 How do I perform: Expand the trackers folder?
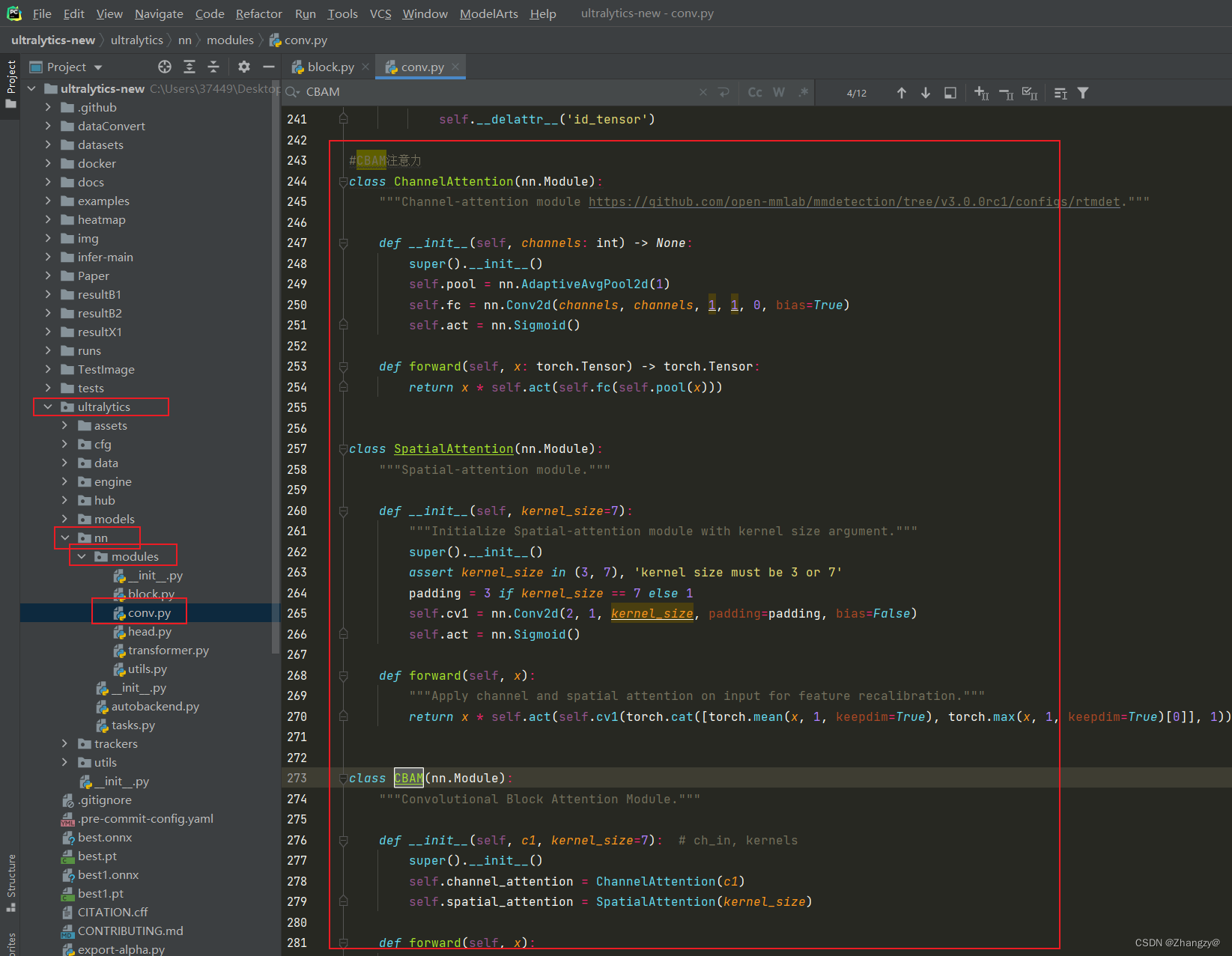(64, 743)
